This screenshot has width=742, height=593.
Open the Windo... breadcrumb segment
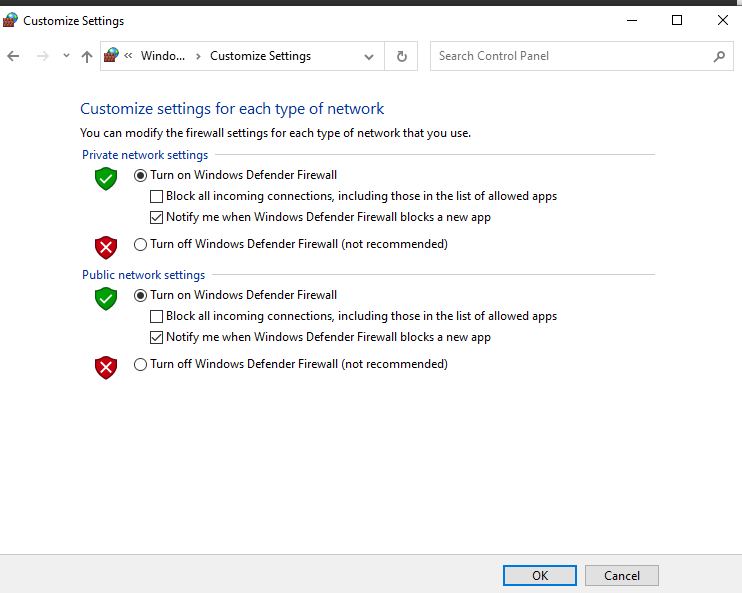163,56
